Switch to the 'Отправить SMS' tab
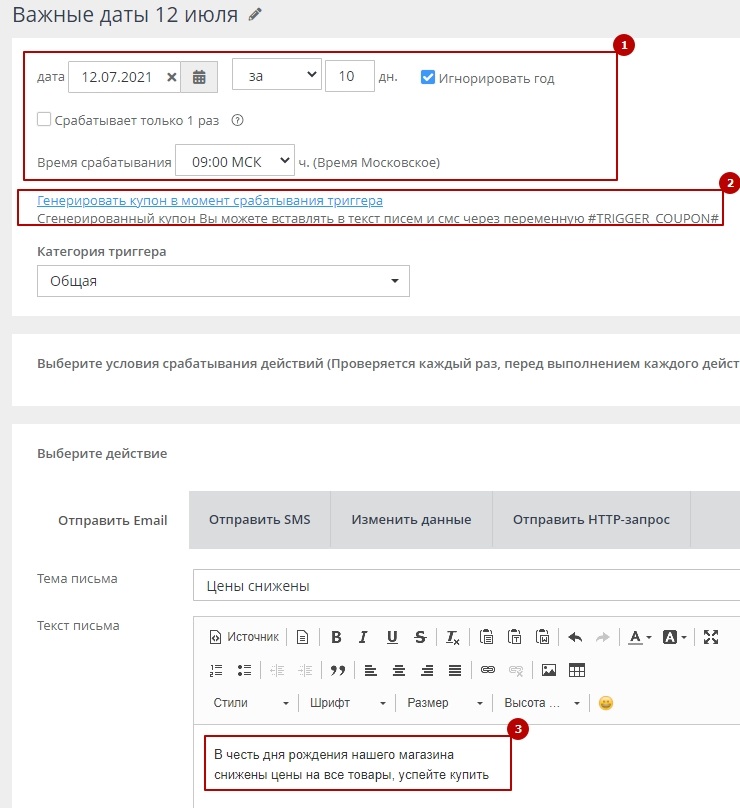740x808 pixels. (x=259, y=520)
